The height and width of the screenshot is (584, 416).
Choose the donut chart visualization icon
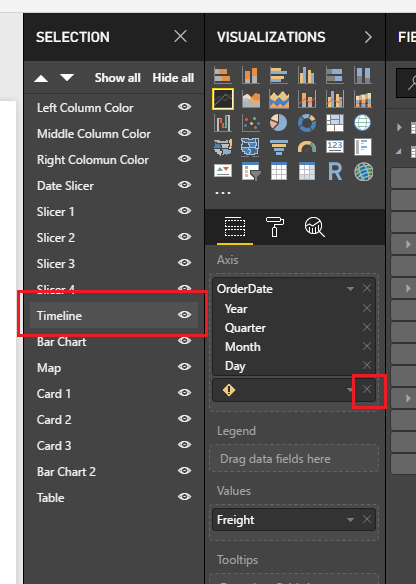[307, 123]
